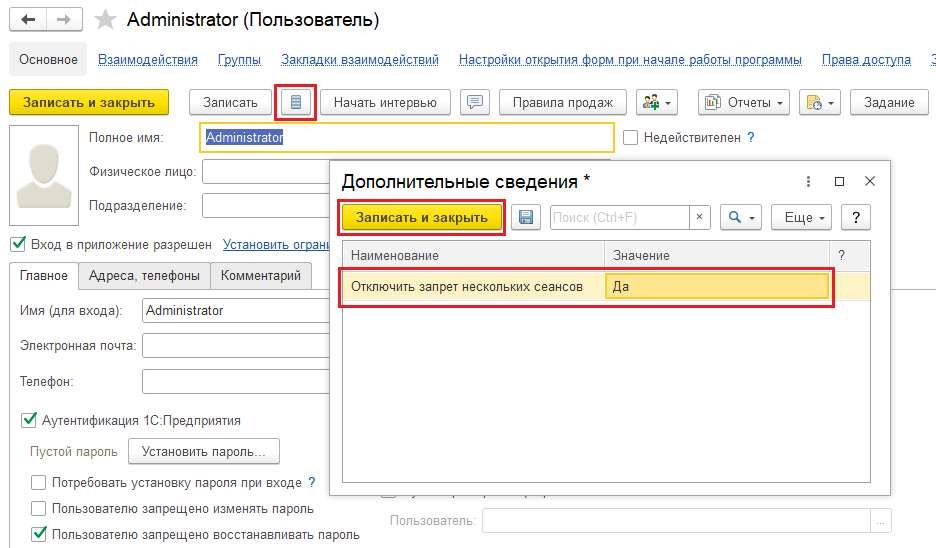Click the floppy disk save icon in dialog
Screen dimensions: 936x548
(x=527, y=217)
